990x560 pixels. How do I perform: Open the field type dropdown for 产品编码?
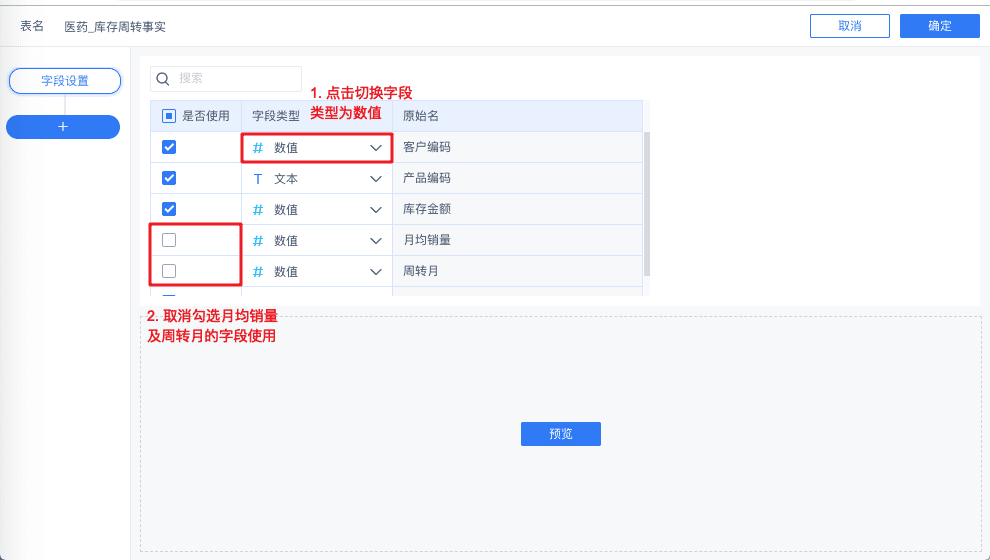(317, 179)
